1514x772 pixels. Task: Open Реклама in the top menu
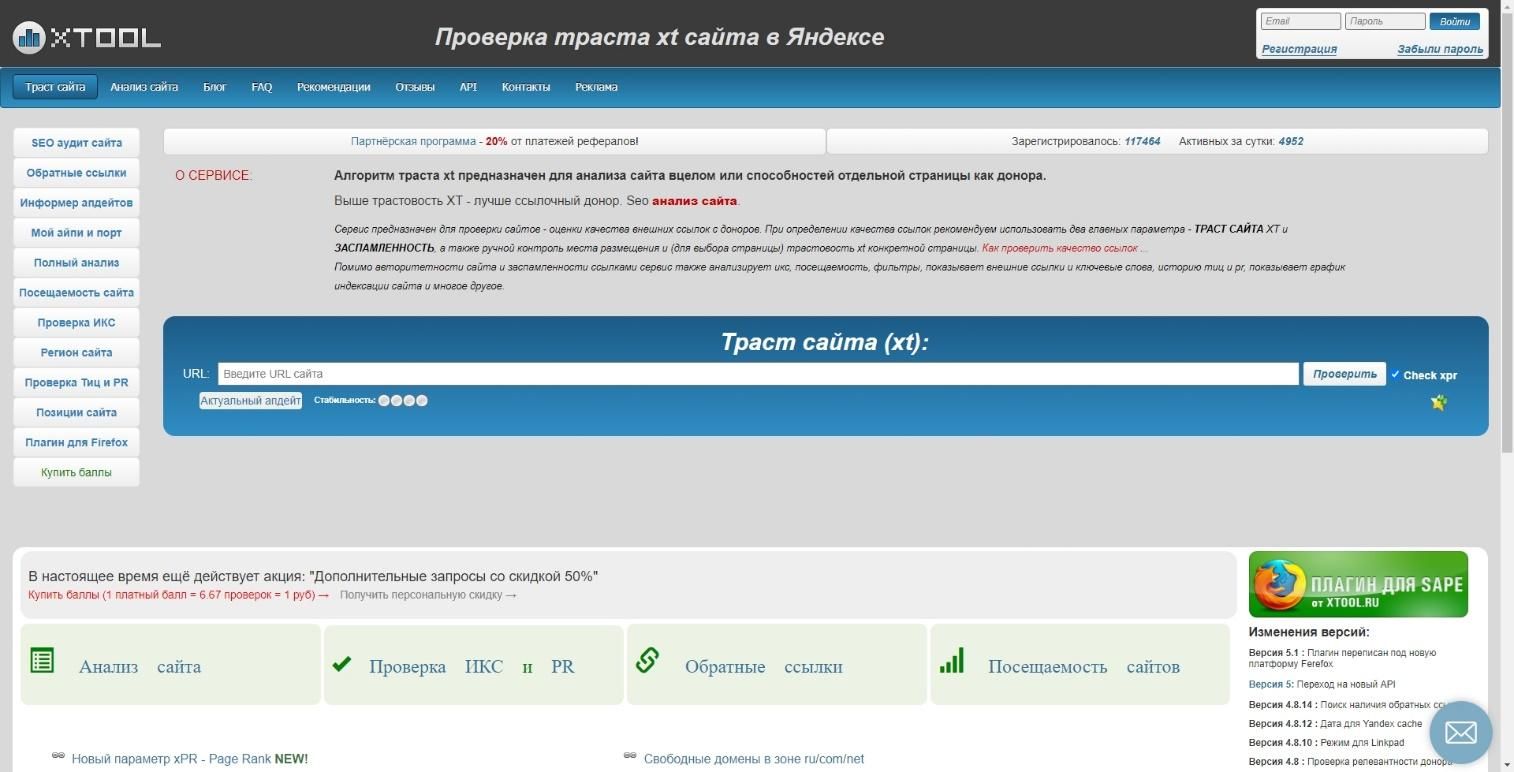(596, 87)
